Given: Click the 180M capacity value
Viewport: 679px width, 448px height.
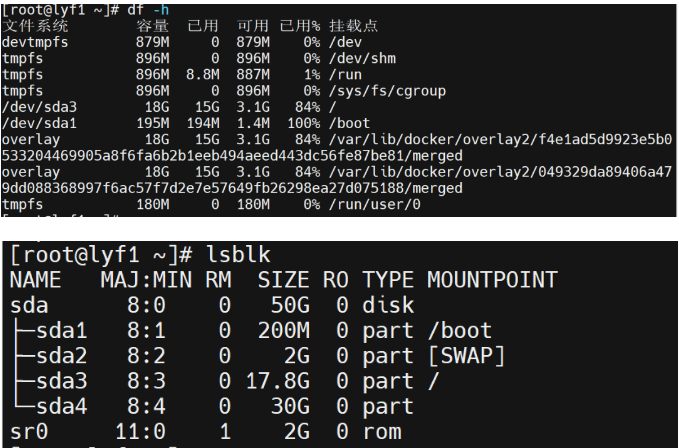Looking at the screenshot, I should point(152,204).
